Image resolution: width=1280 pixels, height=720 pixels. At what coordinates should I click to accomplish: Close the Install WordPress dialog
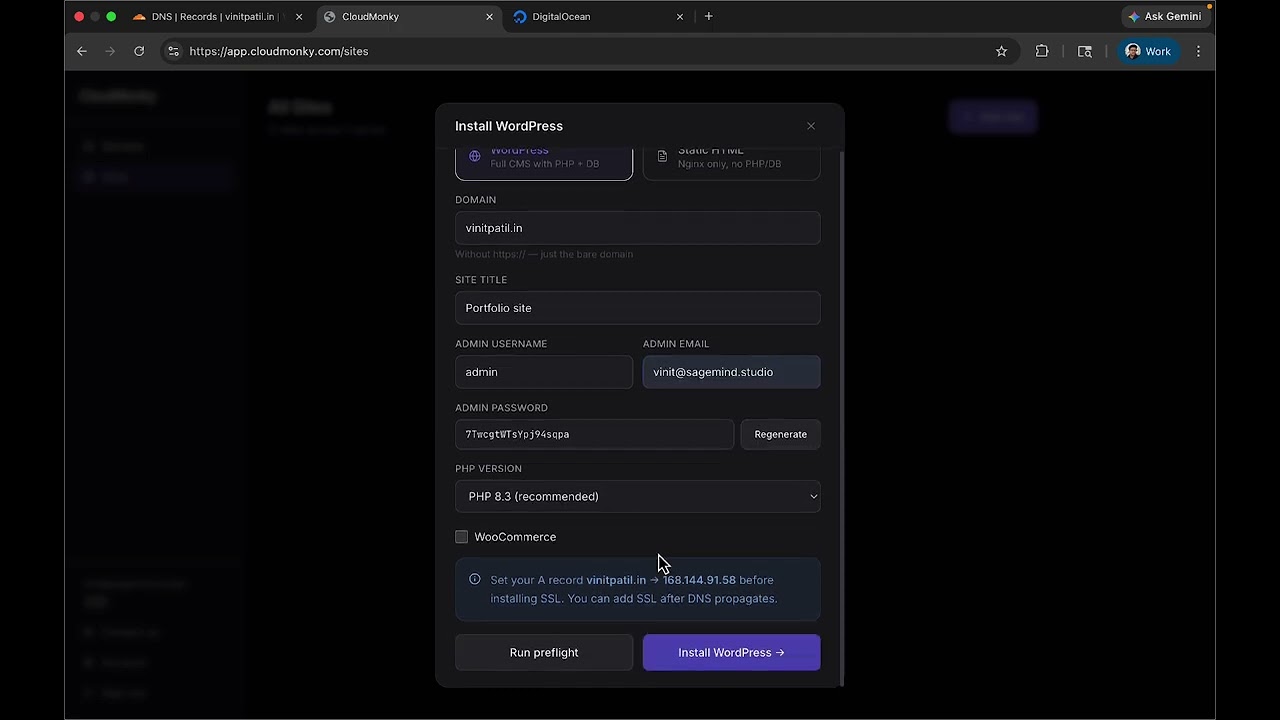(811, 126)
